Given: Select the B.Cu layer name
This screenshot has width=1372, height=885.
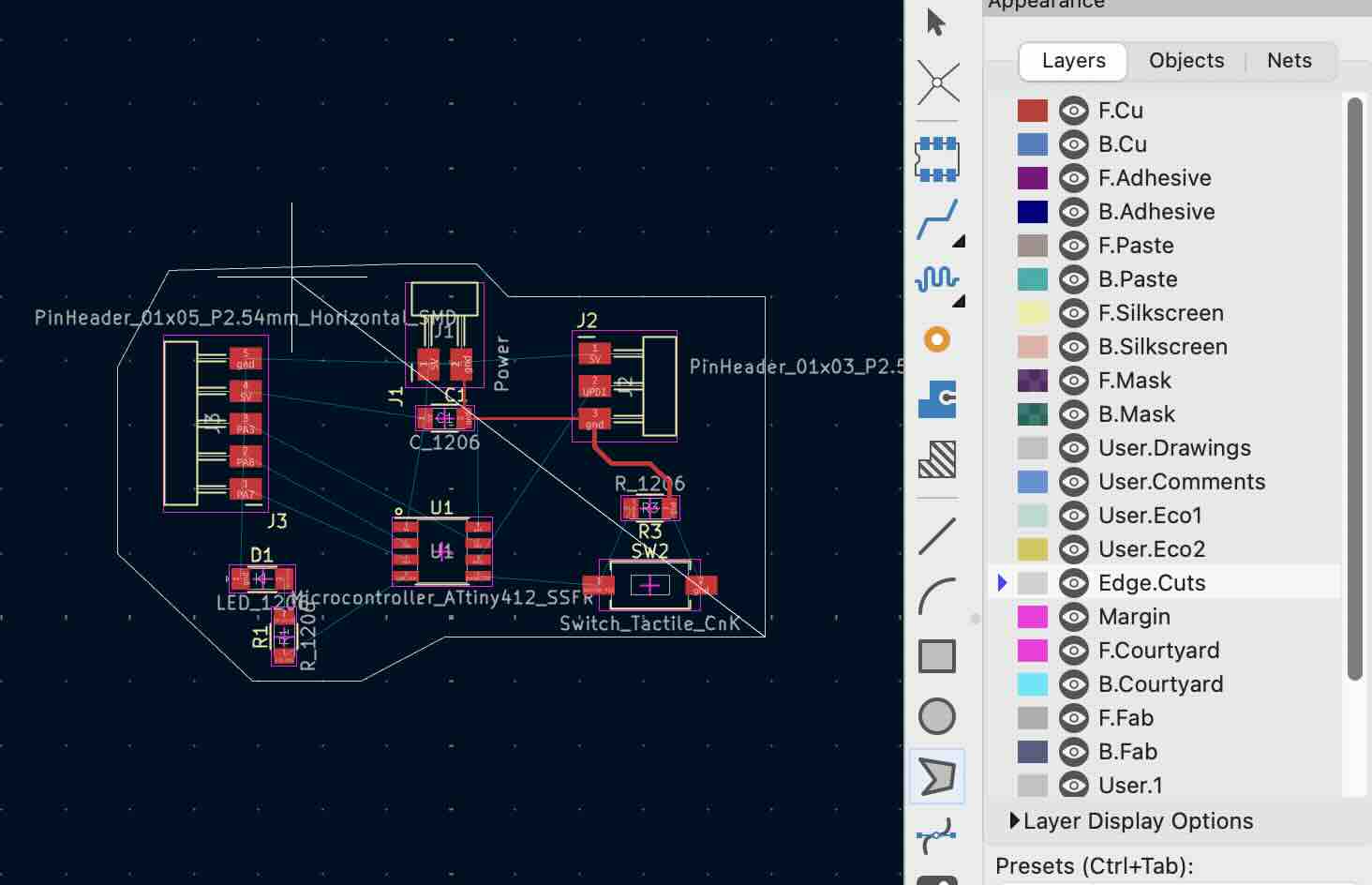Looking at the screenshot, I should 1123,144.
